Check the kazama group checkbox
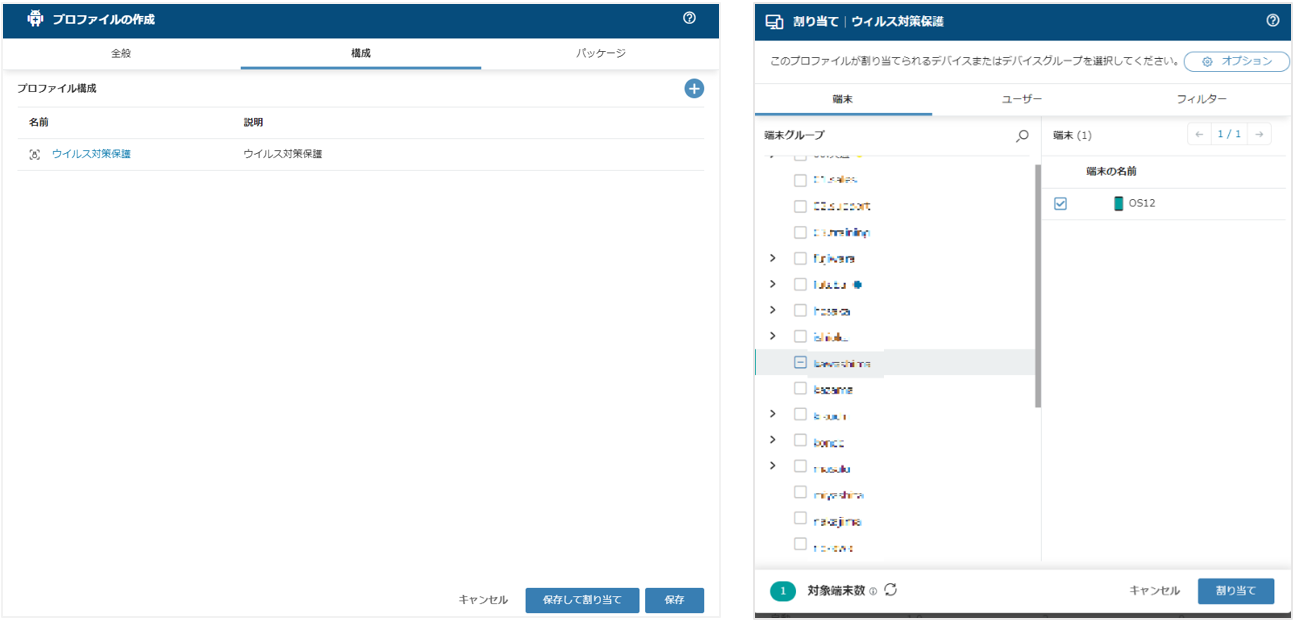 800,388
